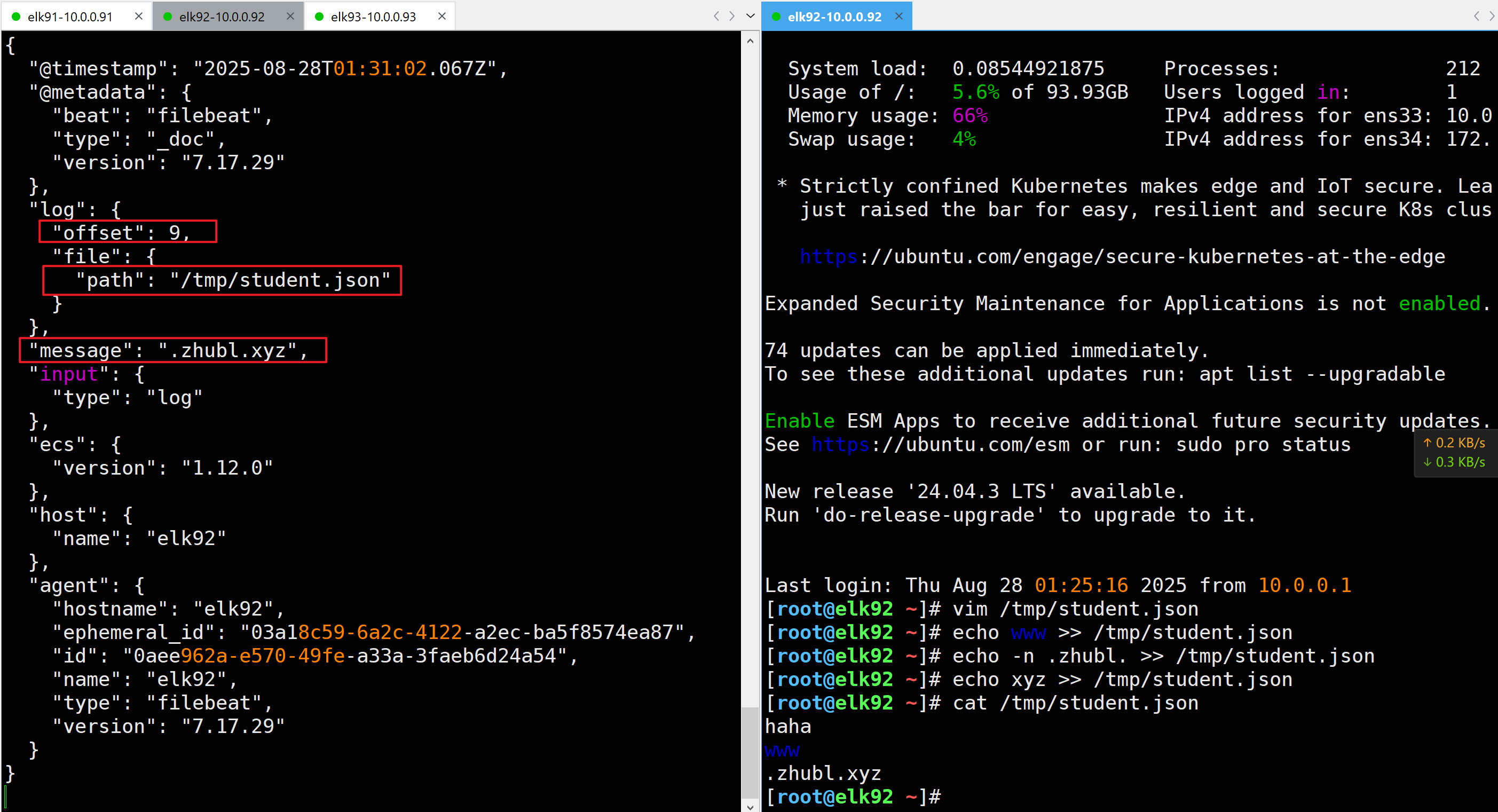Click the download speed 0.3 KB/s indicator
The width and height of the screenshot is (1498, 812).
pos(1454,462)
